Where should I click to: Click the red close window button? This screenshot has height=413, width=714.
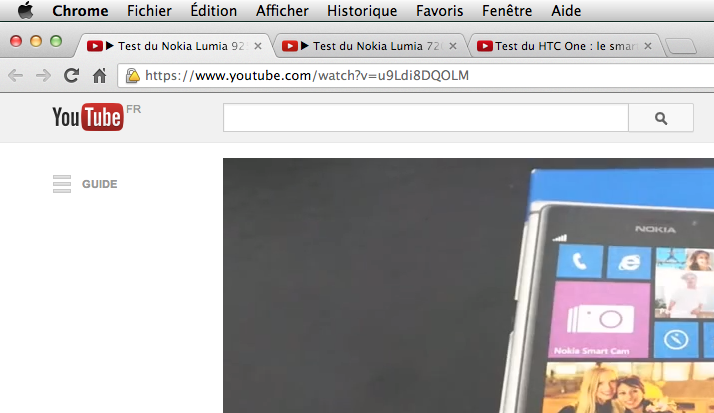point(16,41)
